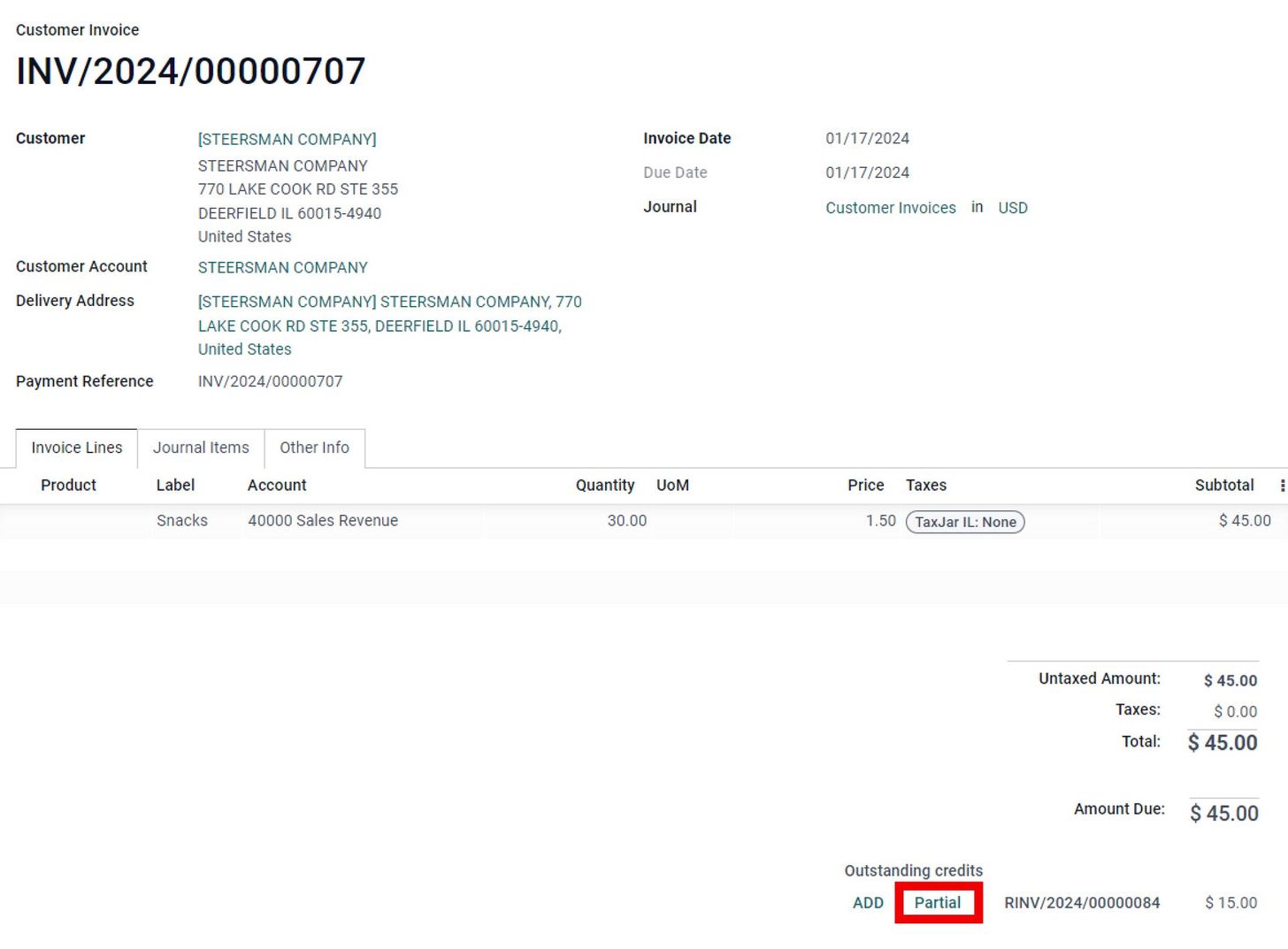The width and height of the screenshot is (1288, 949).
Task: Sort lines by the Quantity column header
Action: (x=604, y=486)
